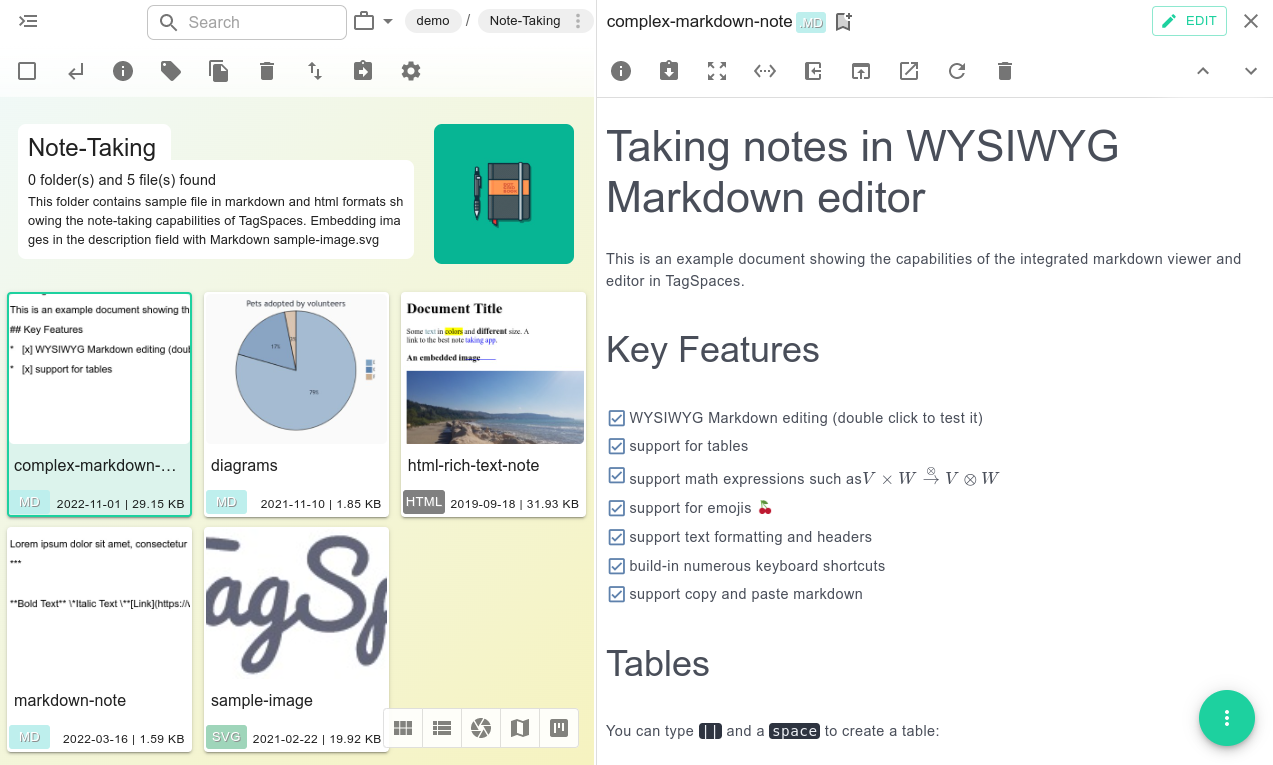Viewport: 1273px width, 765px height.
Task: Click the delete icon in file toolbar
Action: [267, 71]
